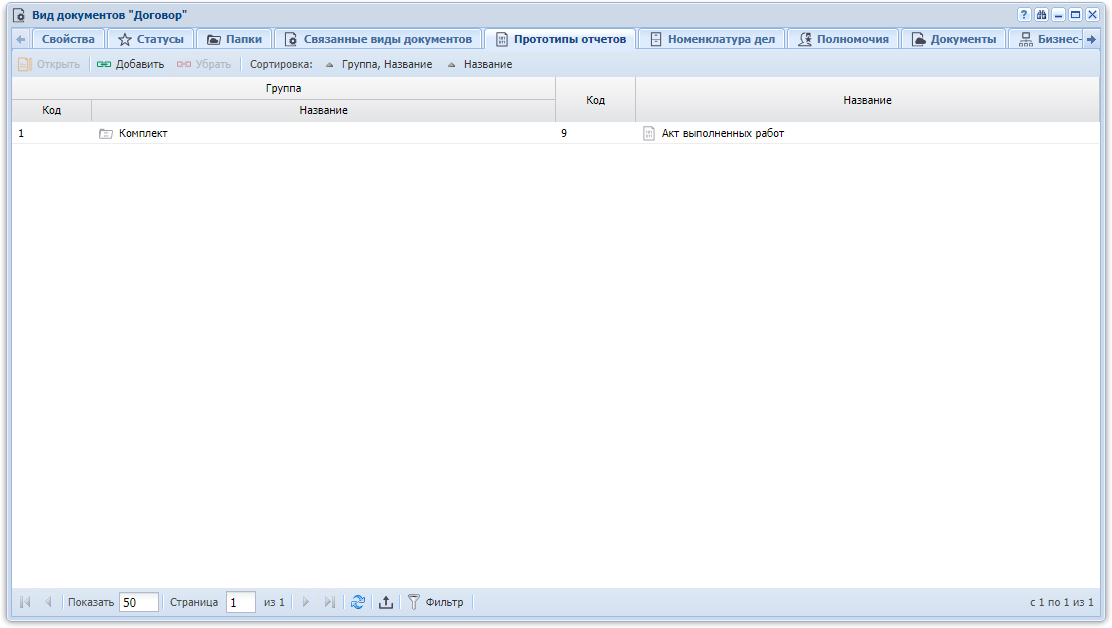Click the Акт выполненных работ document icon
The width and height of the screenshot is (1112, 628).
649,133
